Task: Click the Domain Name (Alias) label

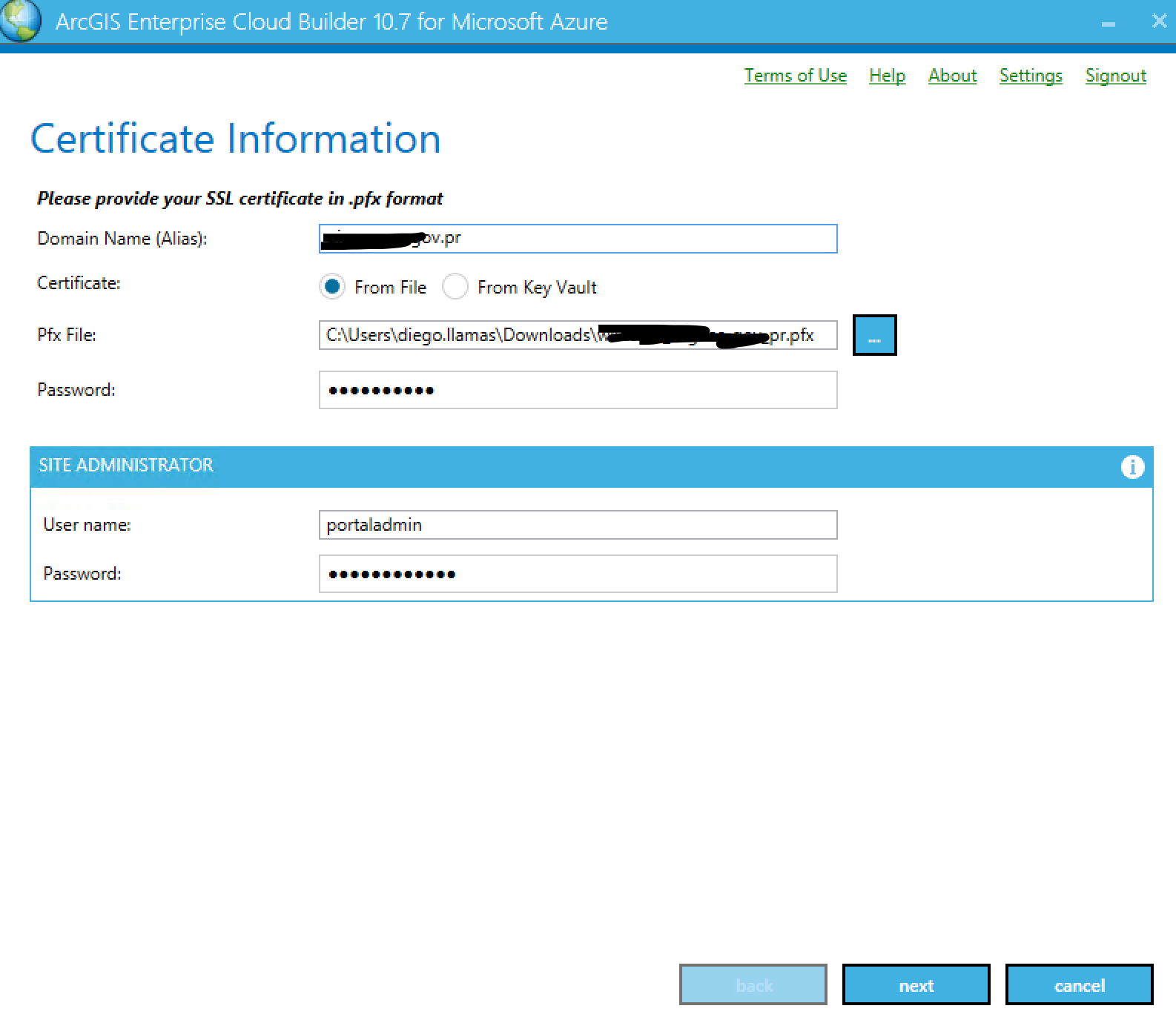Action: [122, 239]
